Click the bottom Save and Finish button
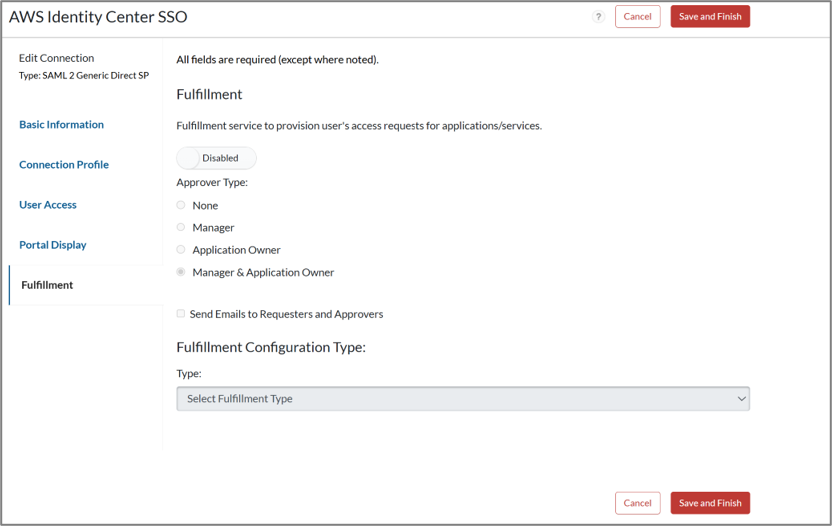This screenshot has width=832, height=526. click(710, 503)
